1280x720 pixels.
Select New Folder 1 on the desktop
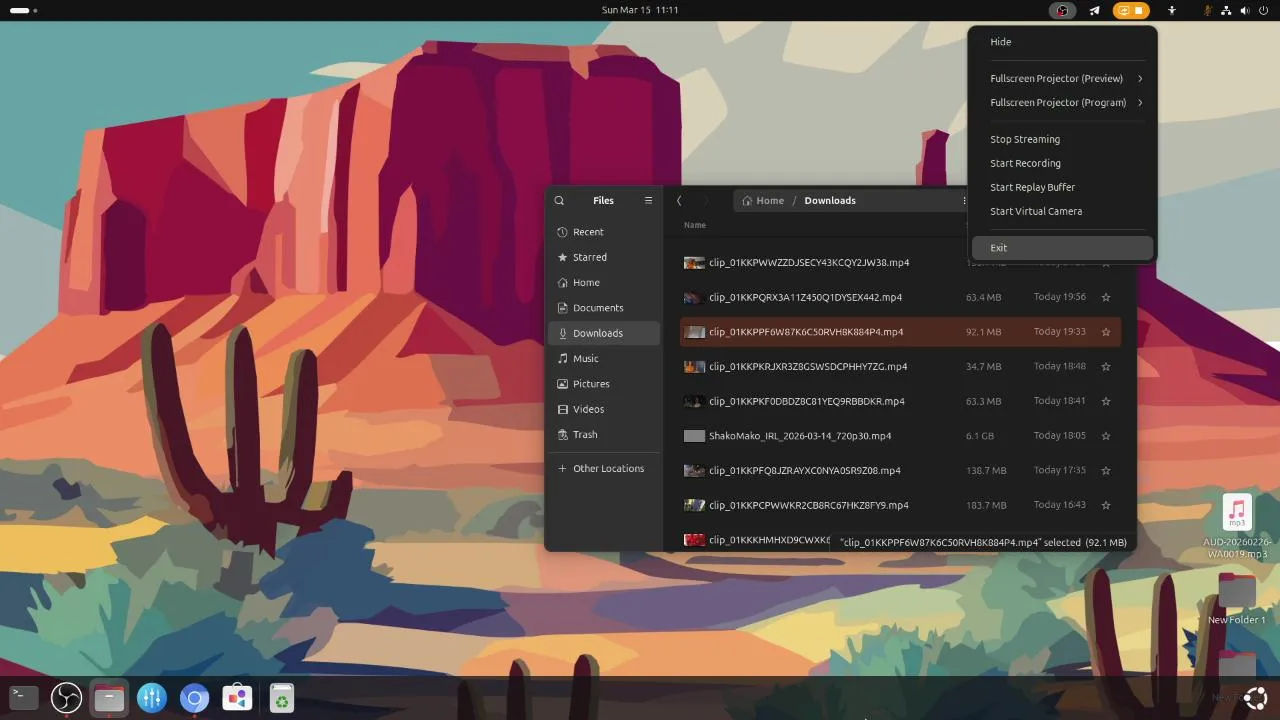point(1237,600)
